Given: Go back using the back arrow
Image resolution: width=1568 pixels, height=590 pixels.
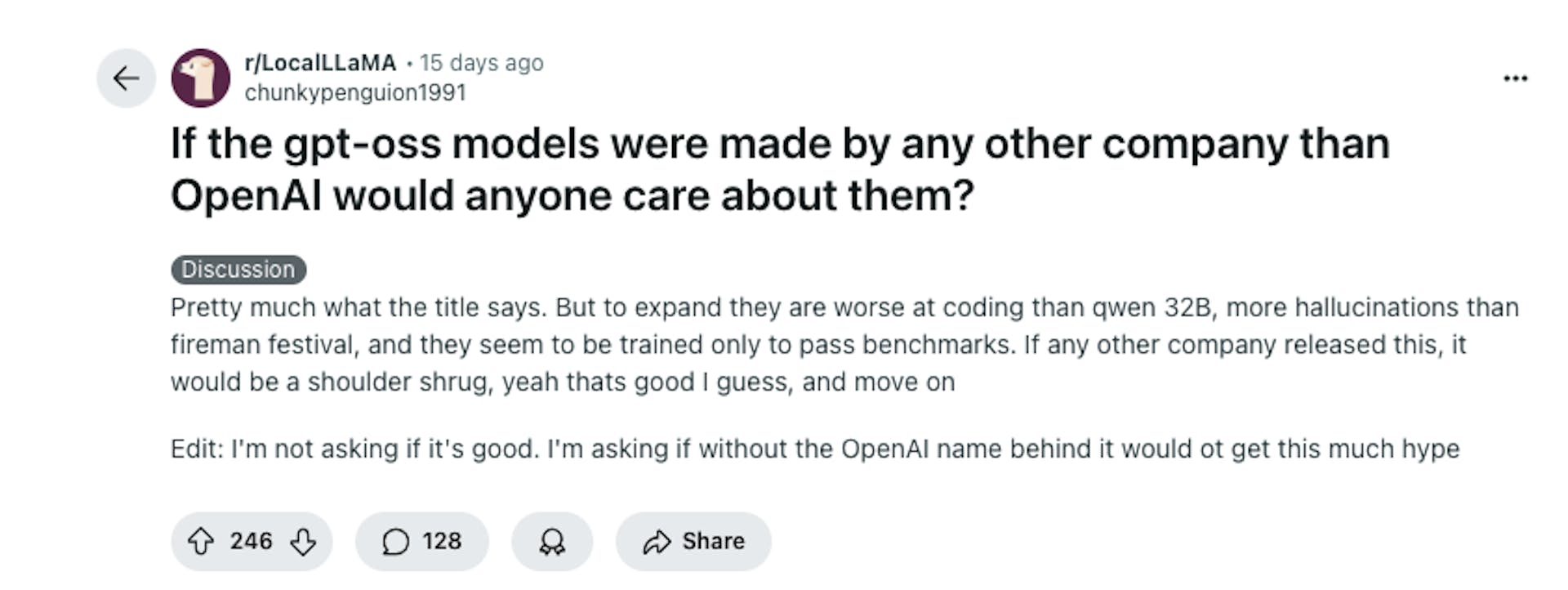Looking at the screenshot, I should pyautogui.click(x=126, y=78).
